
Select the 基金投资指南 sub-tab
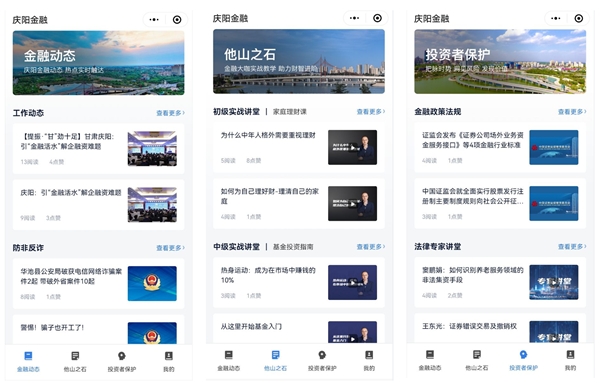293,247
